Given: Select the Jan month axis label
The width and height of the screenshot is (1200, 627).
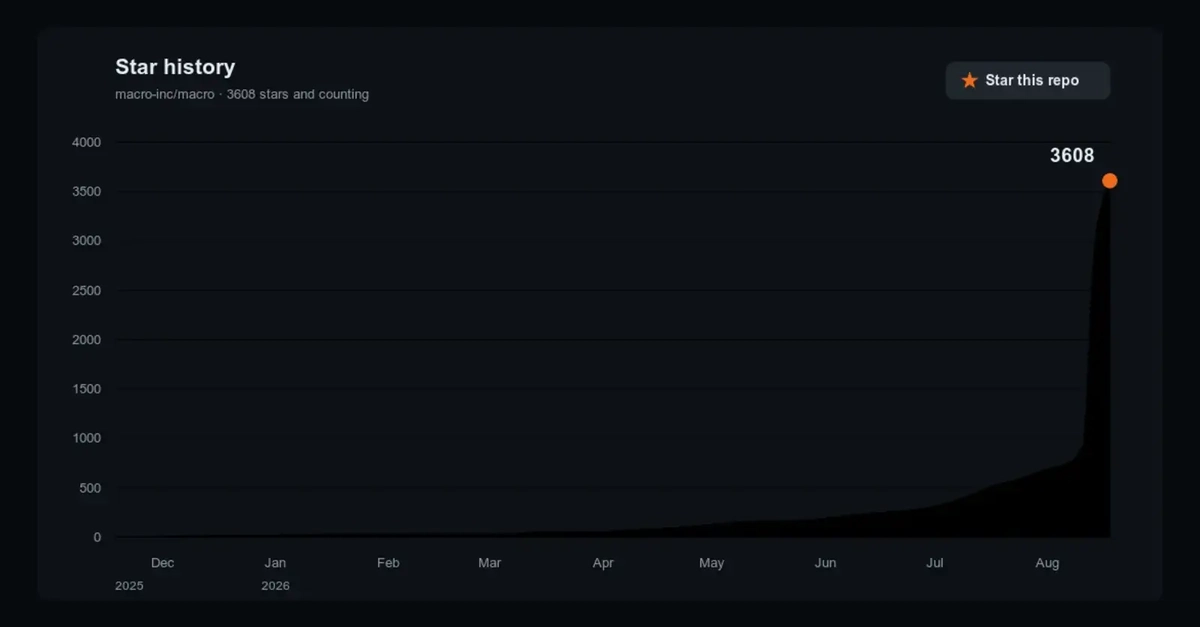Looking at the screenshot, I should click(275, 563).
